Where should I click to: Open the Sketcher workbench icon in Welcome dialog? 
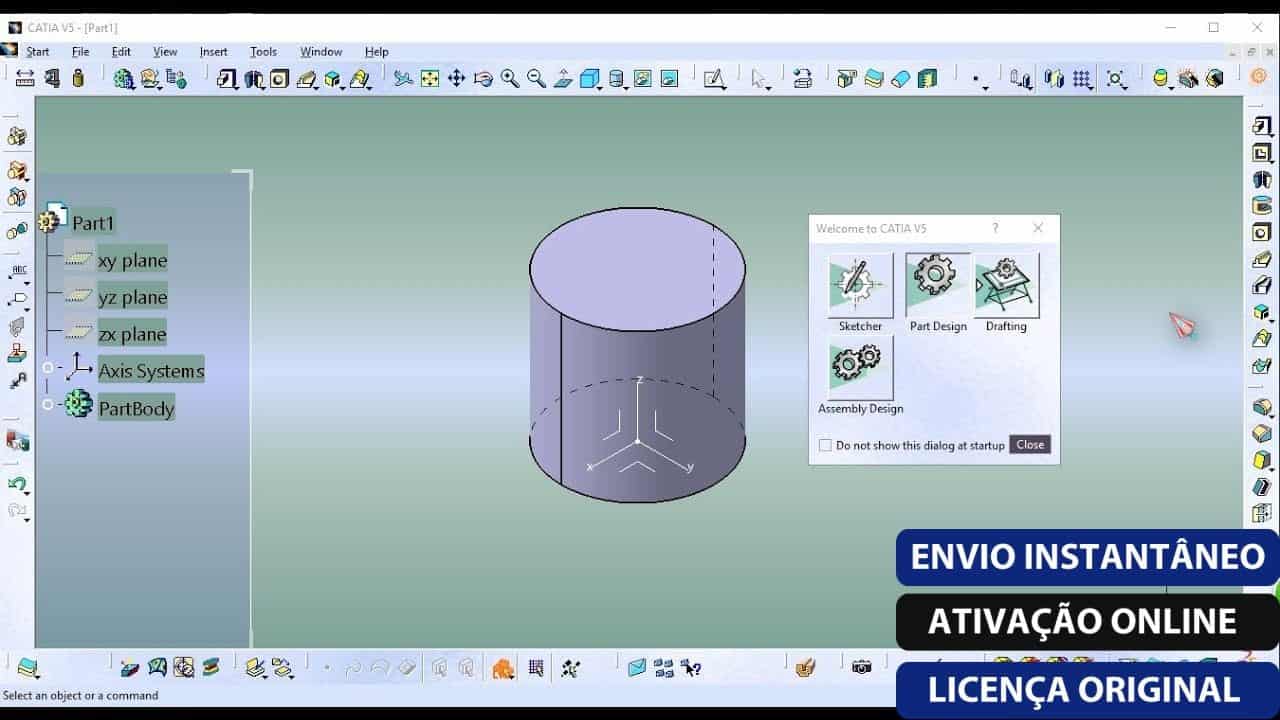coord(860,285)
